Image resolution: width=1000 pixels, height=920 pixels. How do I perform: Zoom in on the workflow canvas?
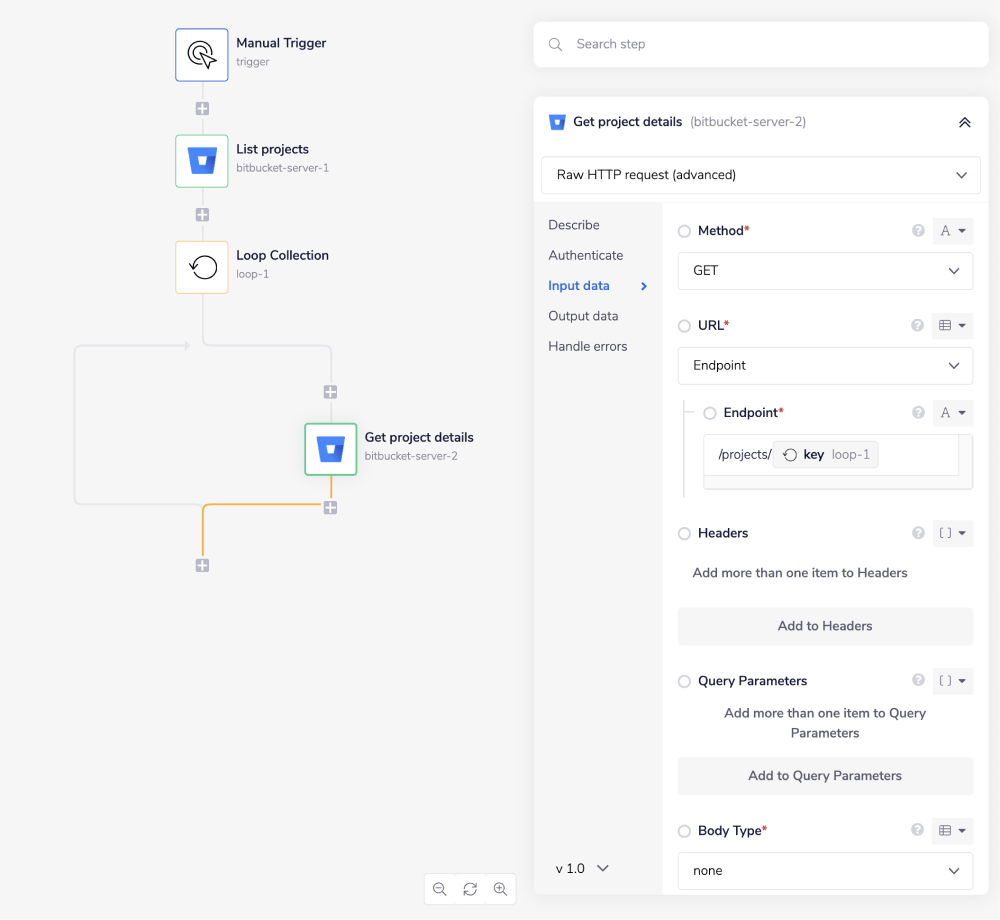point(500,889)
